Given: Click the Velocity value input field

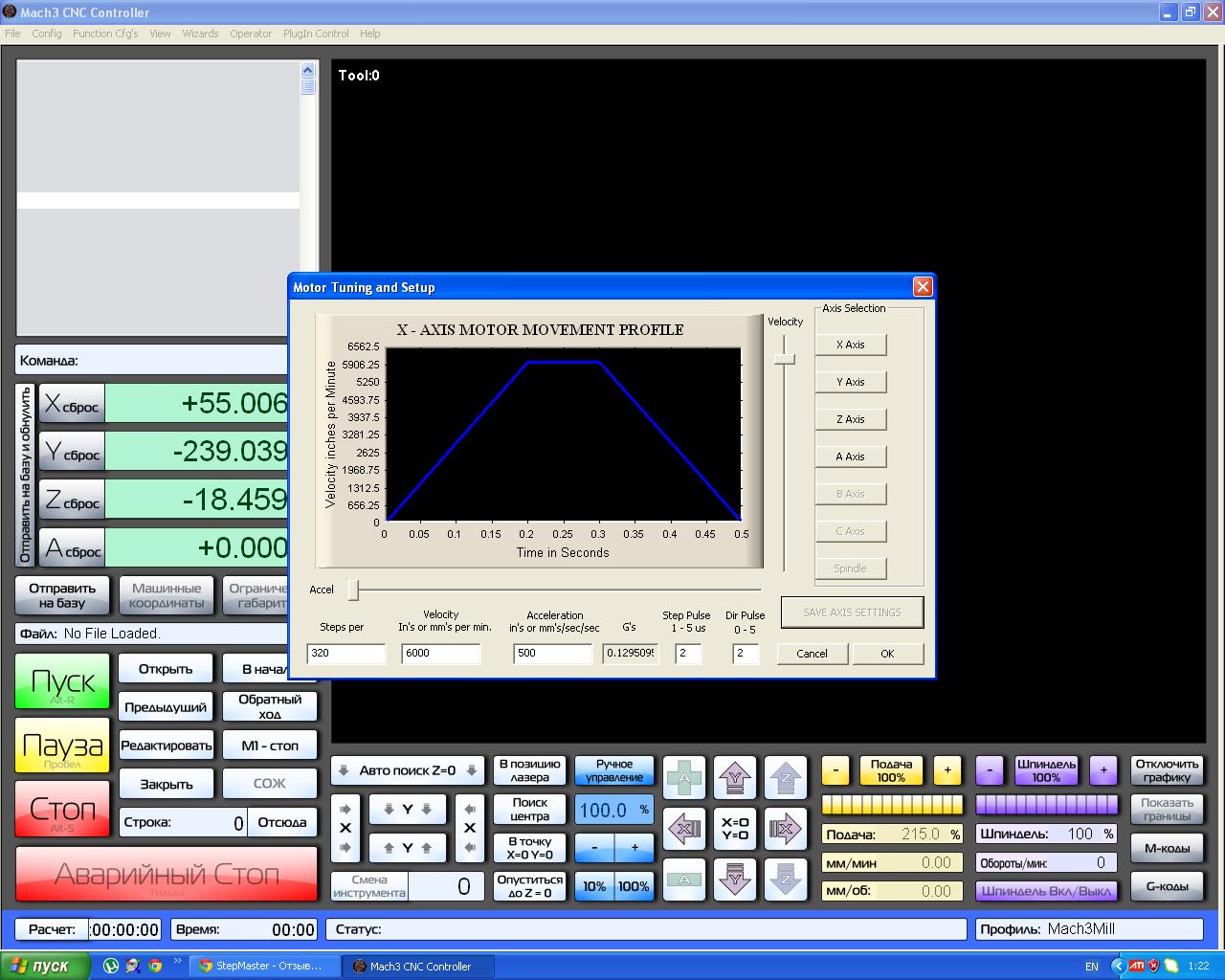Looking at the screenshot, I should point(441,654).
